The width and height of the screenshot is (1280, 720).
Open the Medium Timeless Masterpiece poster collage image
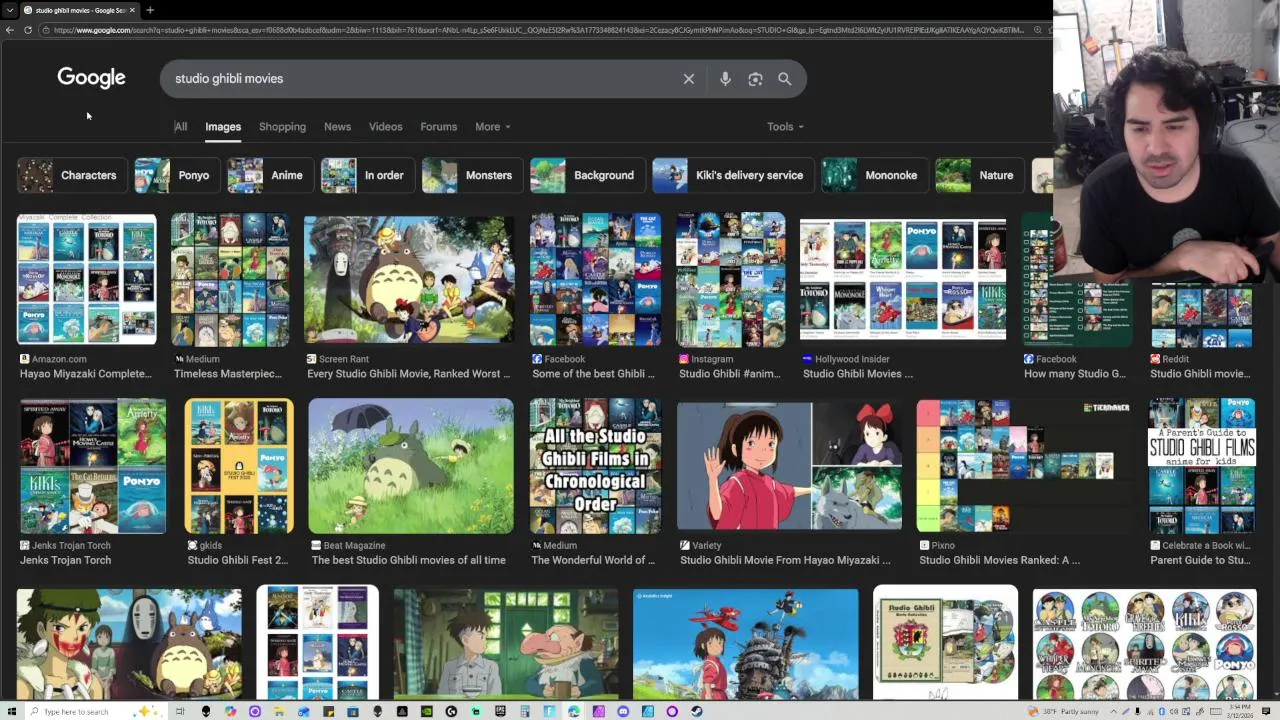pyautogui.click(x=230, y=279)
